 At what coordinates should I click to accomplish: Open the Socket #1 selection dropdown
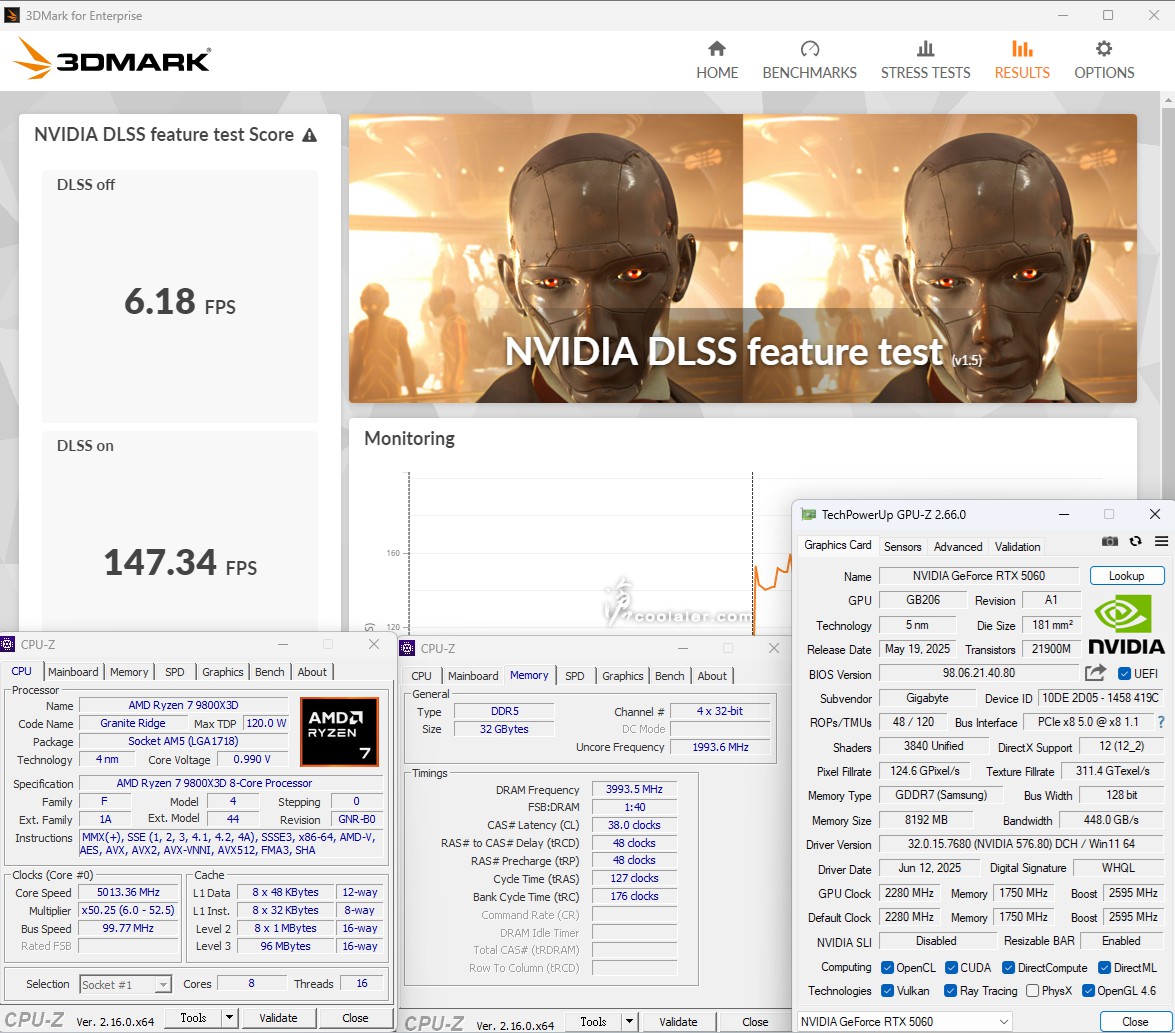coord(125,984)
